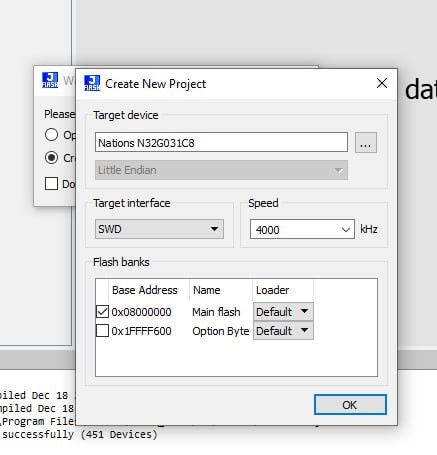This screenshot has width=437, height=455.
Task: Enable the Option Byte bank at 0x1FFFF600
Action: pos(102,331)
